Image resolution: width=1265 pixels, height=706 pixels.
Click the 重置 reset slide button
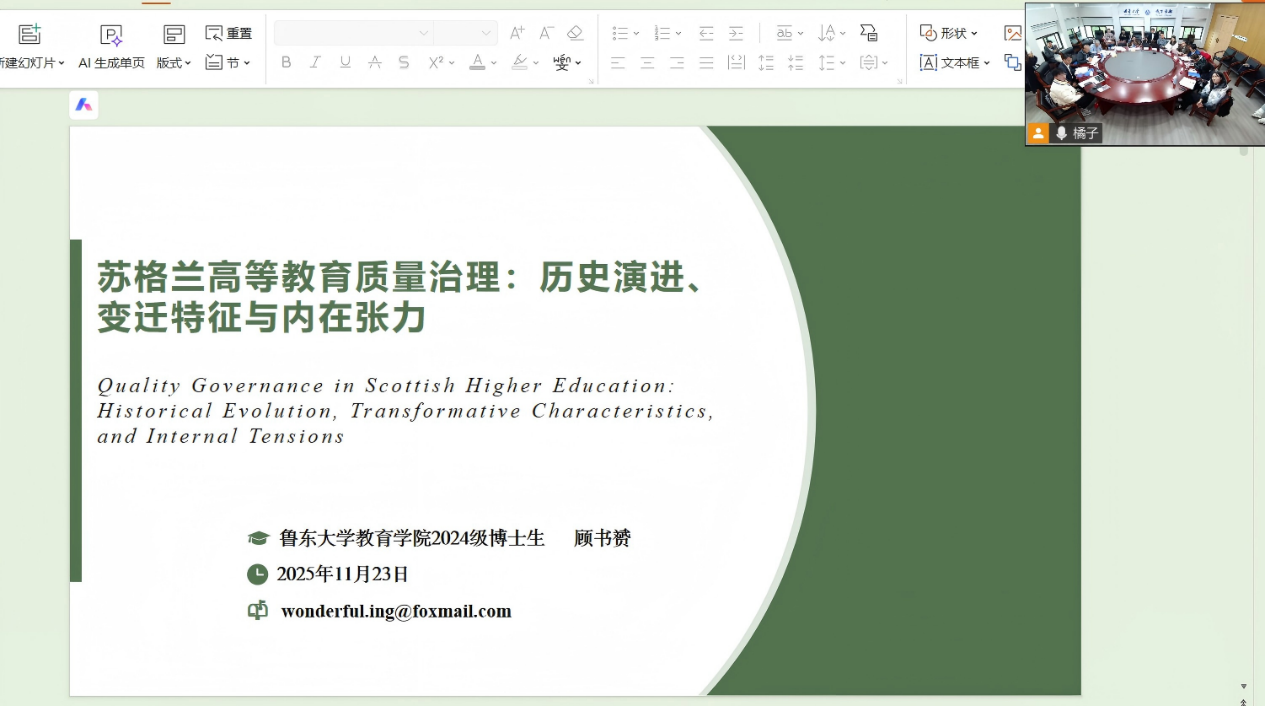pyautogui.click(x=229, y=33)
